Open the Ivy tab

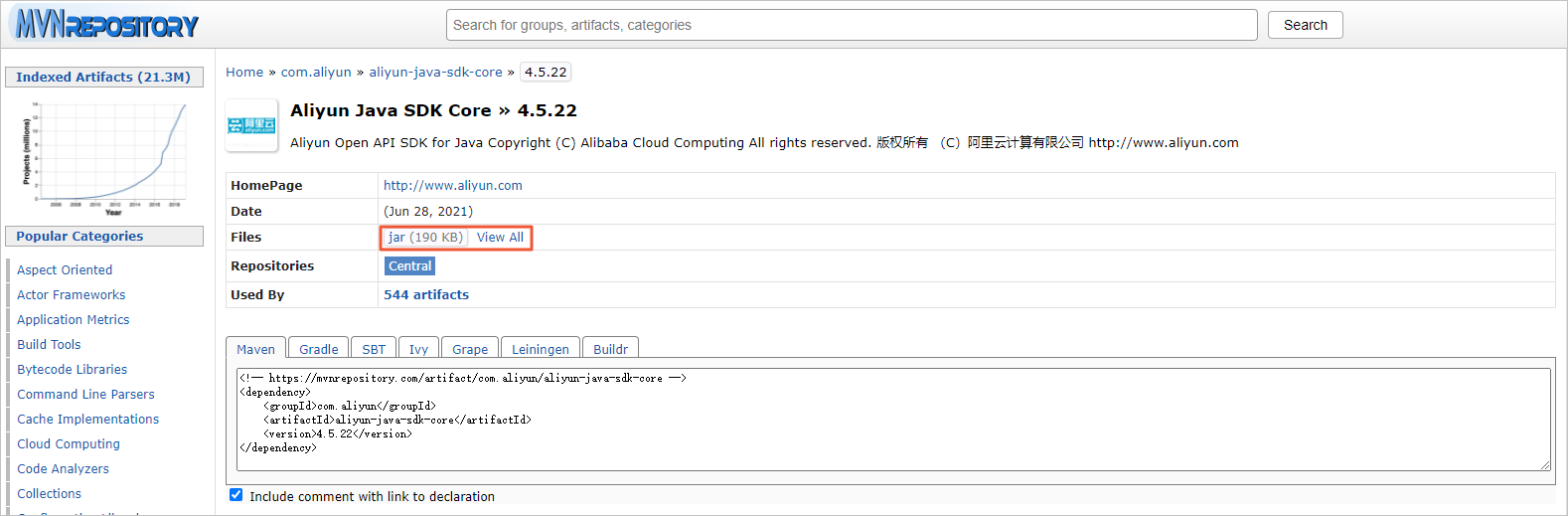point(418,349)
